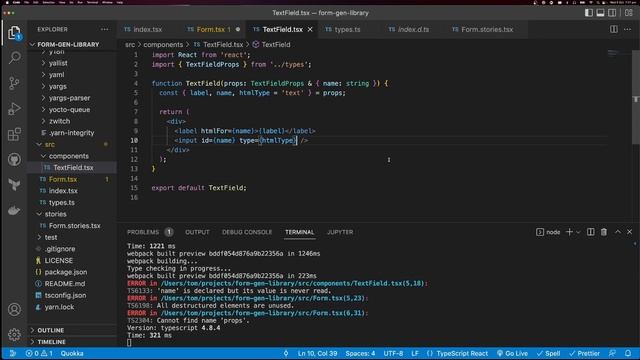Open the Docker view icon
Screen dimensions: 640x360
[14, 211]
